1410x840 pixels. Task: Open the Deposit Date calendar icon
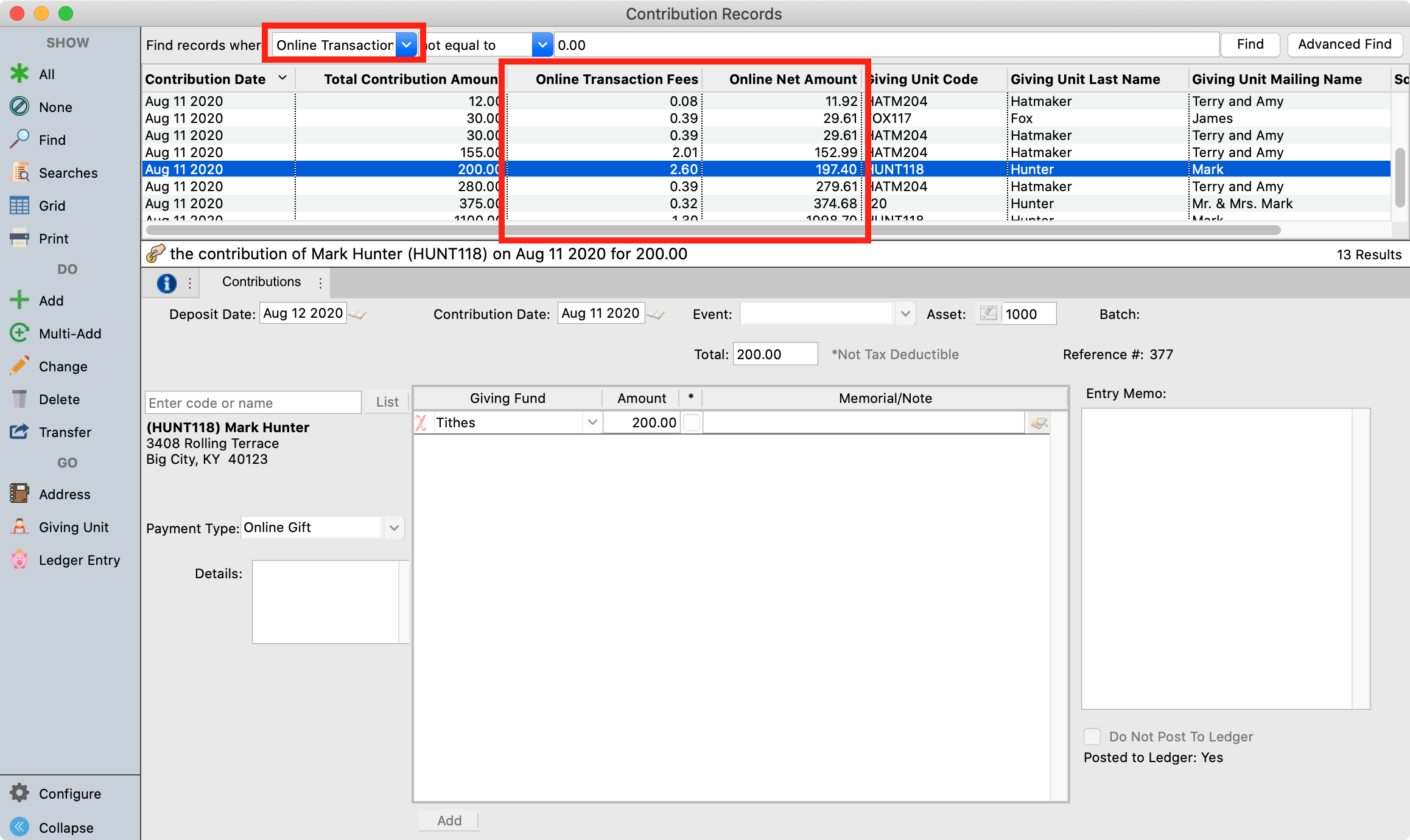pos(359,314)
